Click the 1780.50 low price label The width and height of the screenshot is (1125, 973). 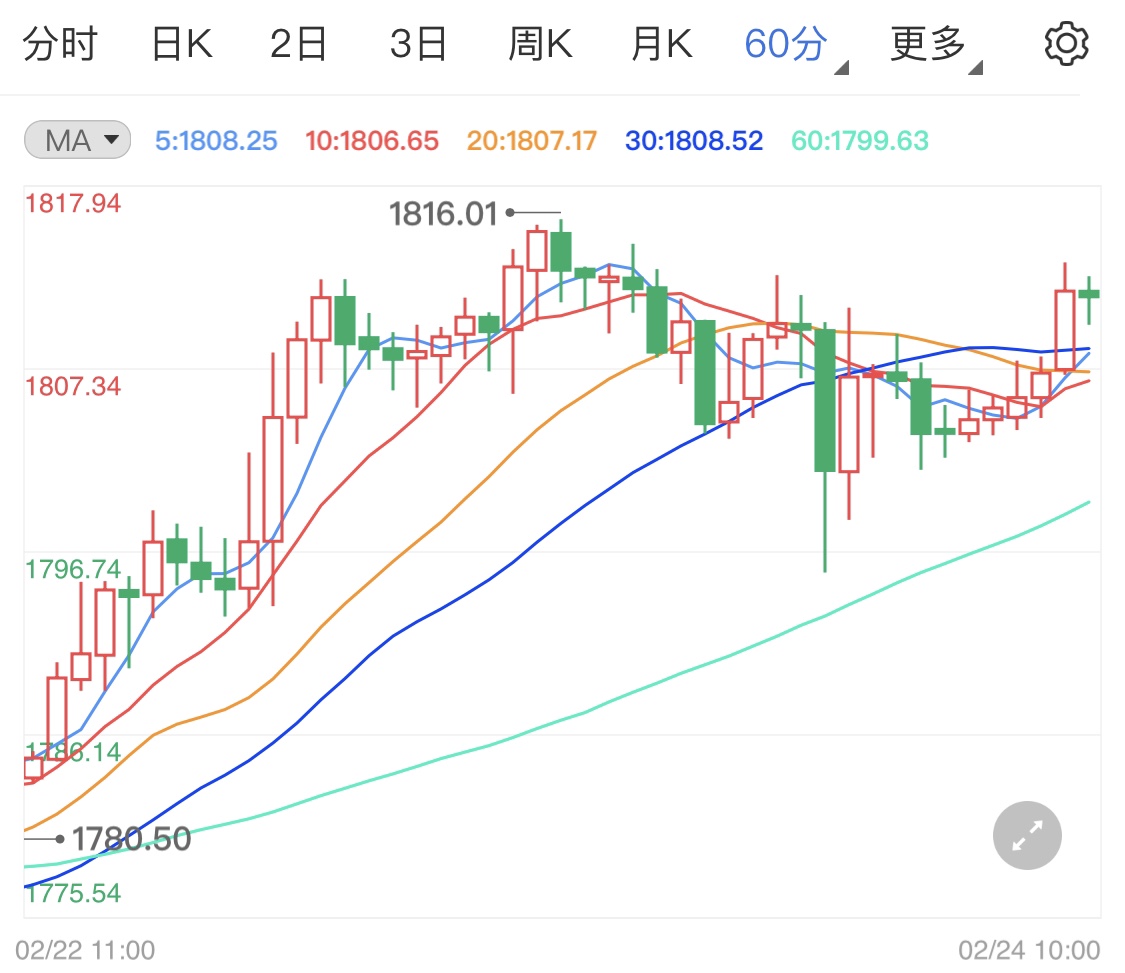(x=131, y=839)
